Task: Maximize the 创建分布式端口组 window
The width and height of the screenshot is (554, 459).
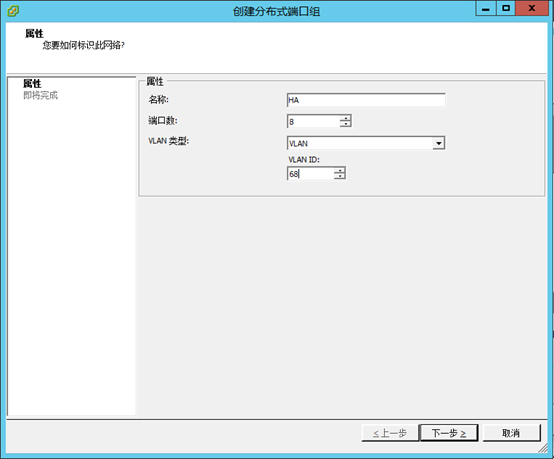Action: pos(506,8)
